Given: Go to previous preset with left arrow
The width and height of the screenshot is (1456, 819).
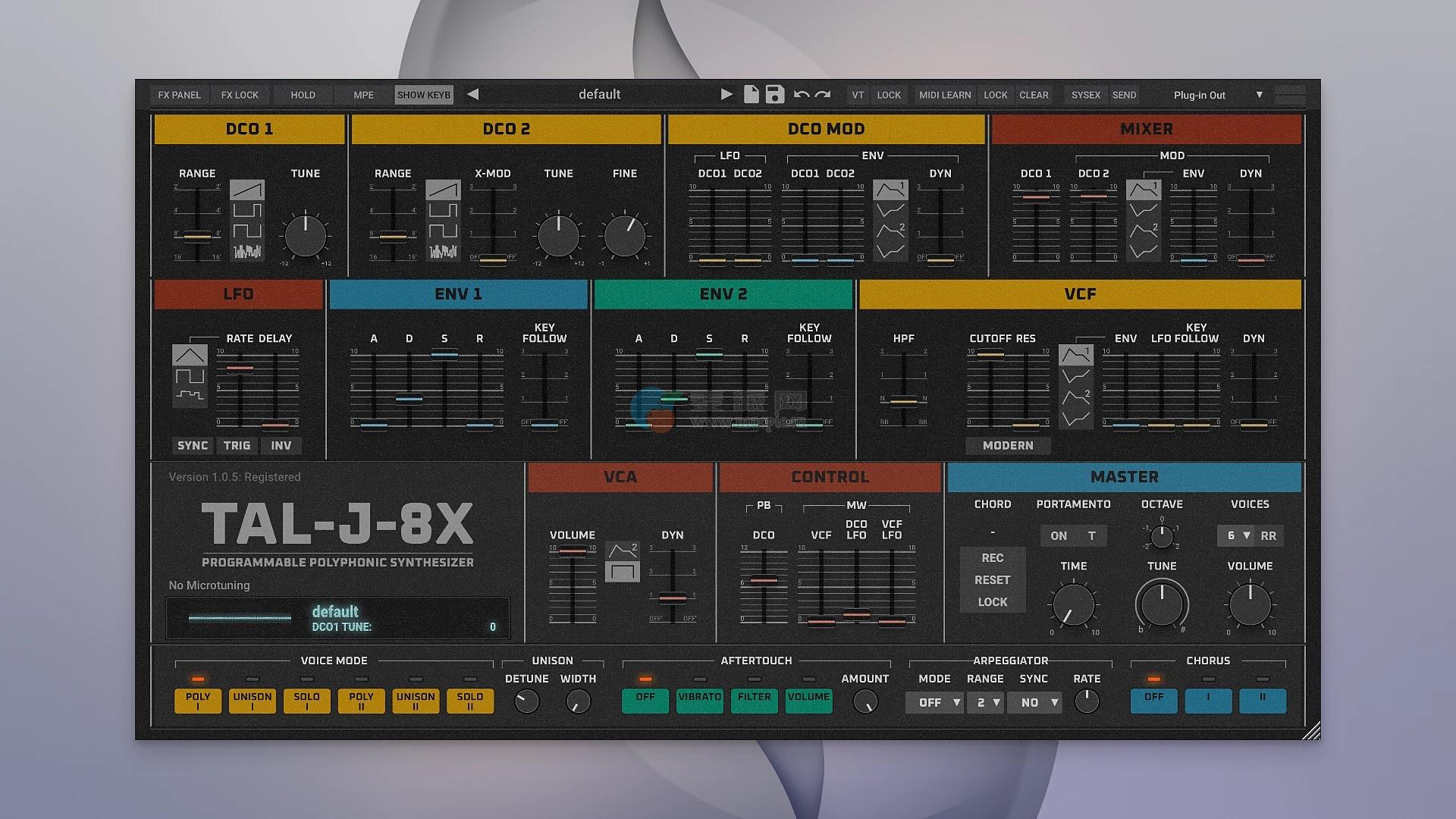Looking at the screenshot, I should [473, 94].
